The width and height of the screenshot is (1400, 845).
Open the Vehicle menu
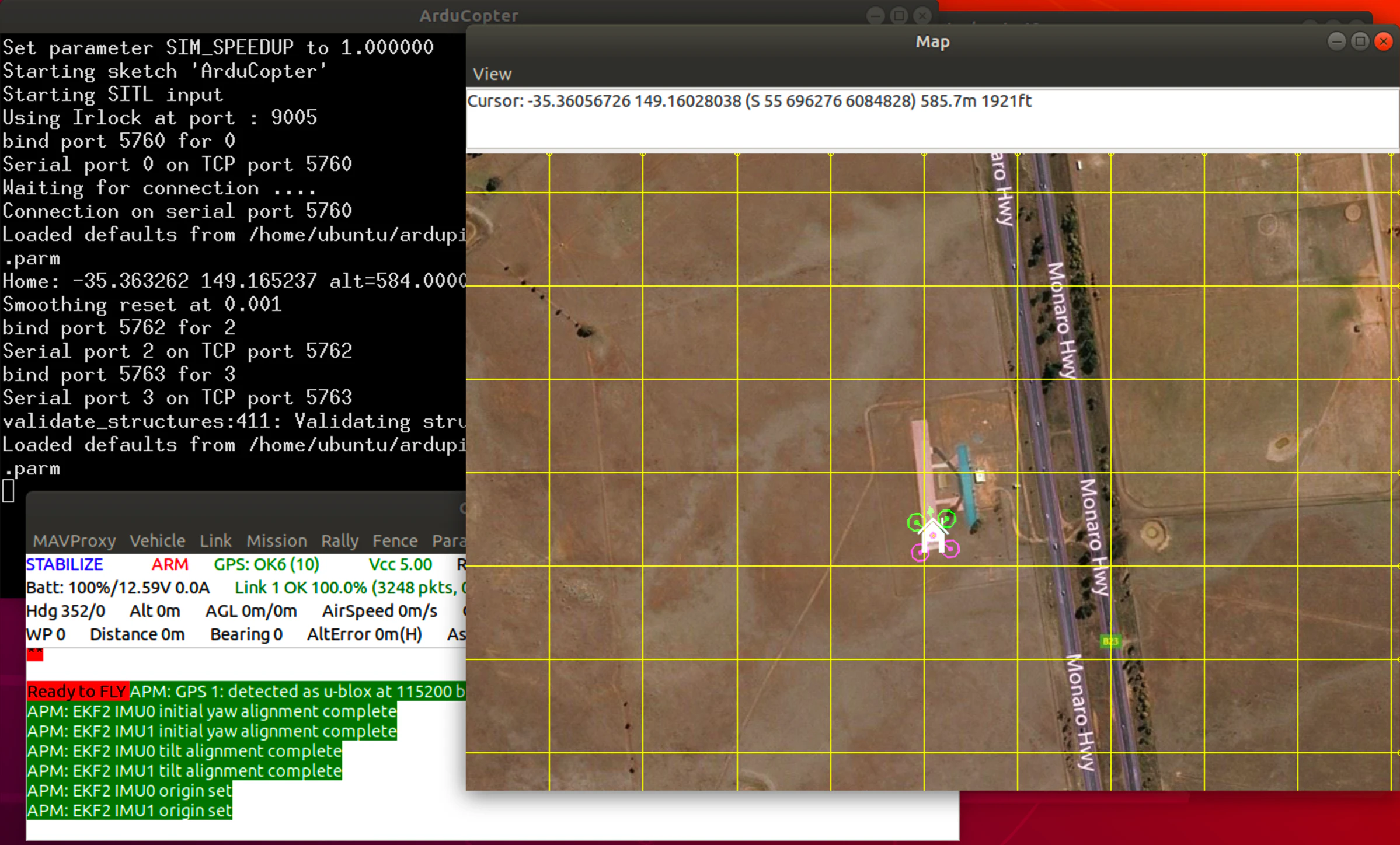click(157, 541)
